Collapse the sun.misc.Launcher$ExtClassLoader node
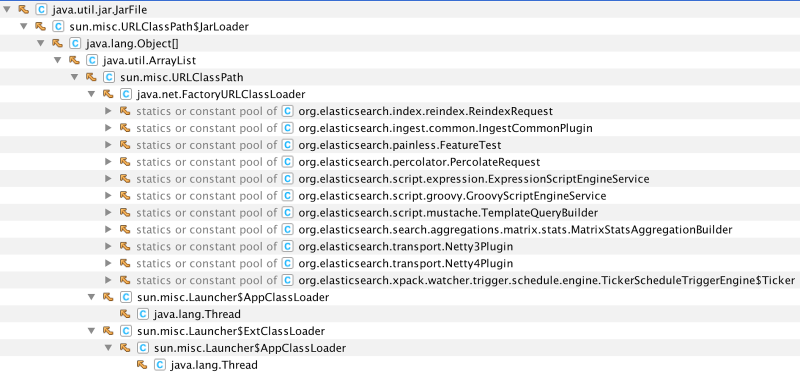800x373 pixels. 91,331
